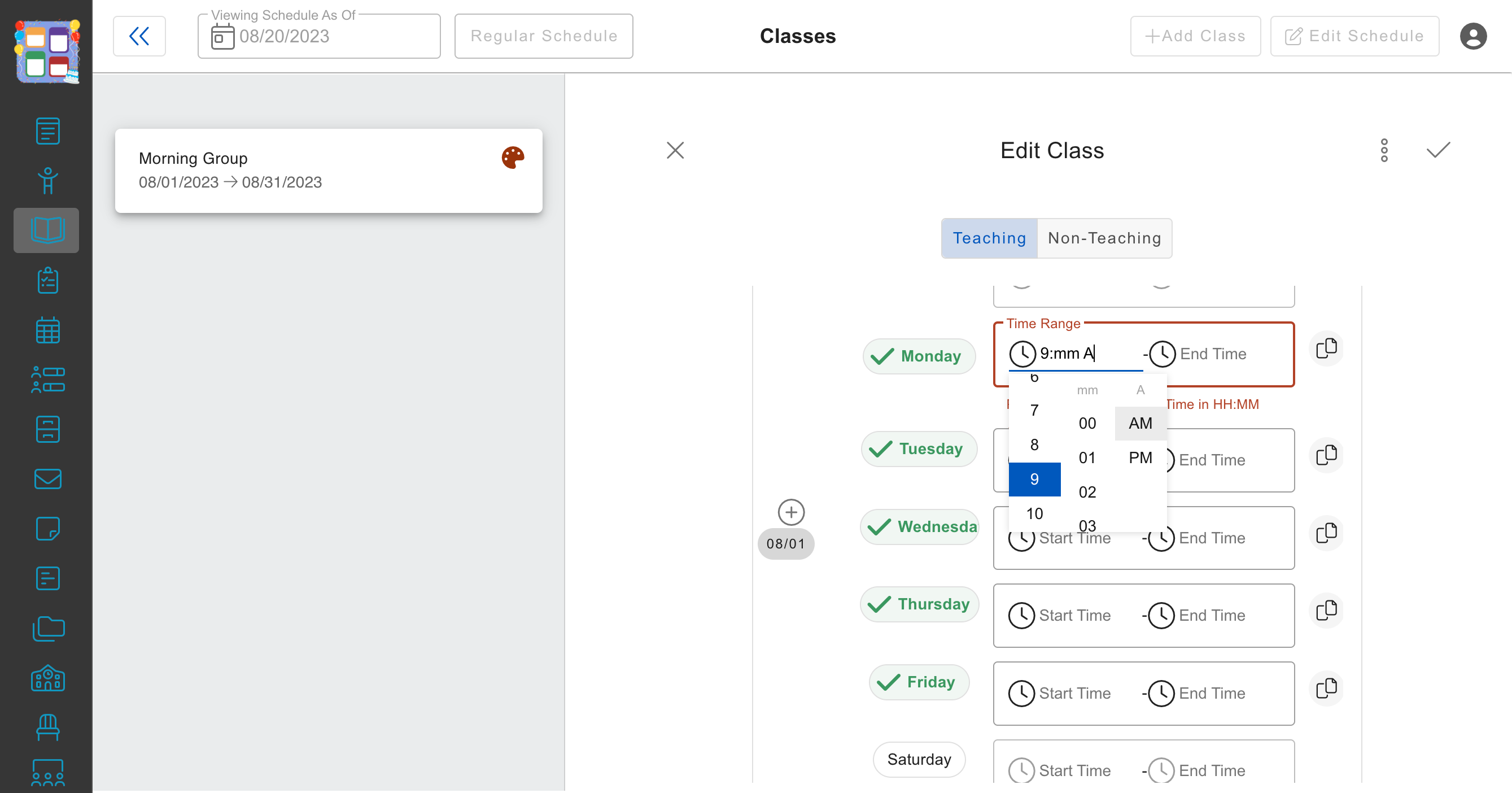The width and height of the screenshot is (1512, 793).
Task: Click the sticky note sidebar icon
Action: (48, 529)
